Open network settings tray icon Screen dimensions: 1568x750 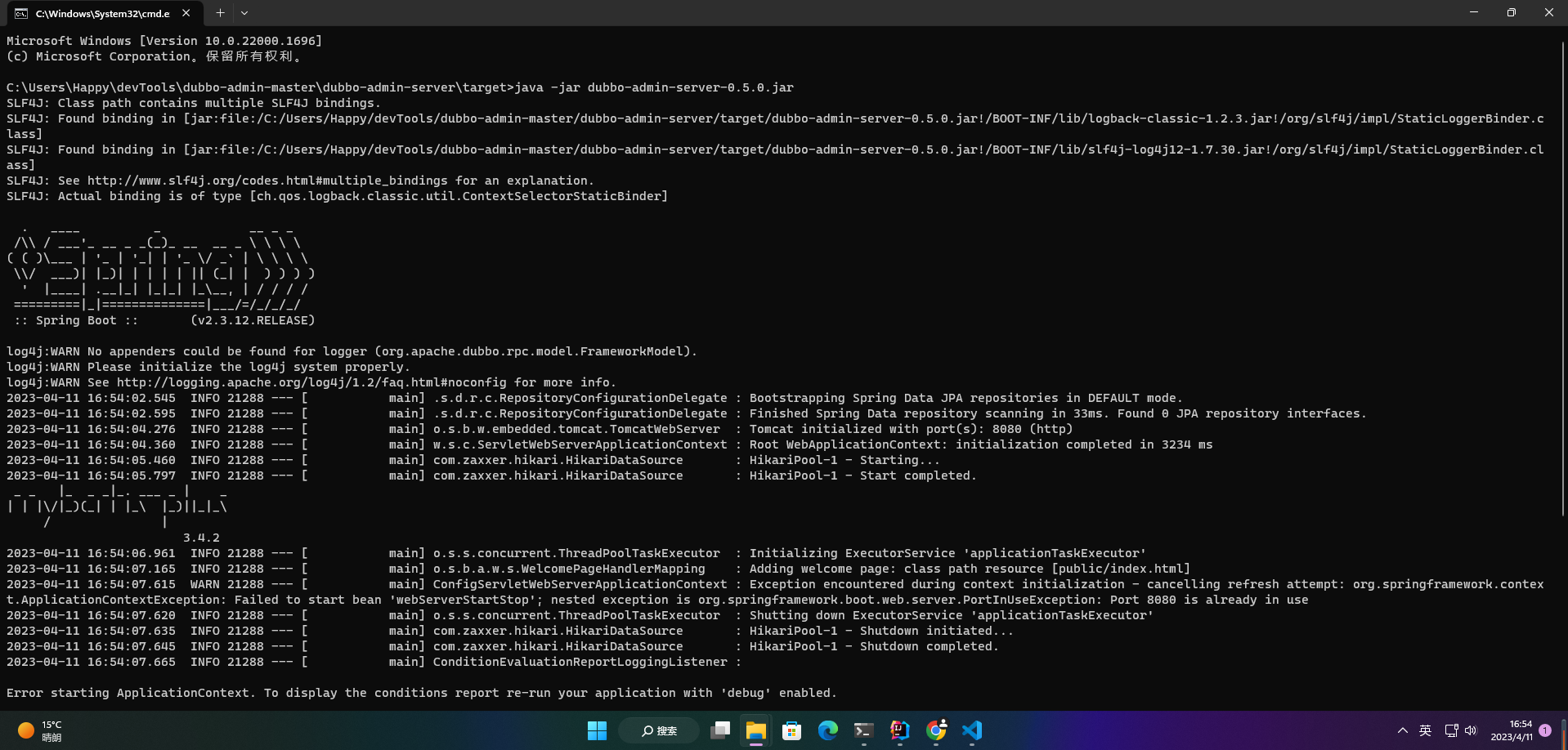pos(1451,730)
